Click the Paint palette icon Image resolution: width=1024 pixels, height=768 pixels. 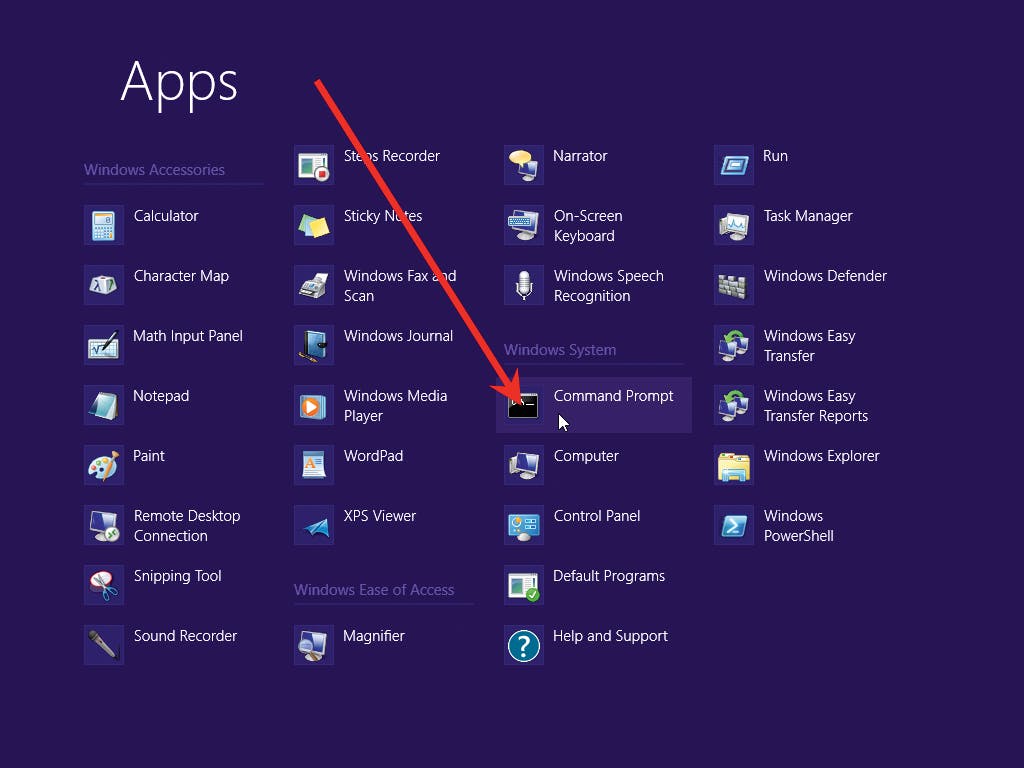click(104, 466)
